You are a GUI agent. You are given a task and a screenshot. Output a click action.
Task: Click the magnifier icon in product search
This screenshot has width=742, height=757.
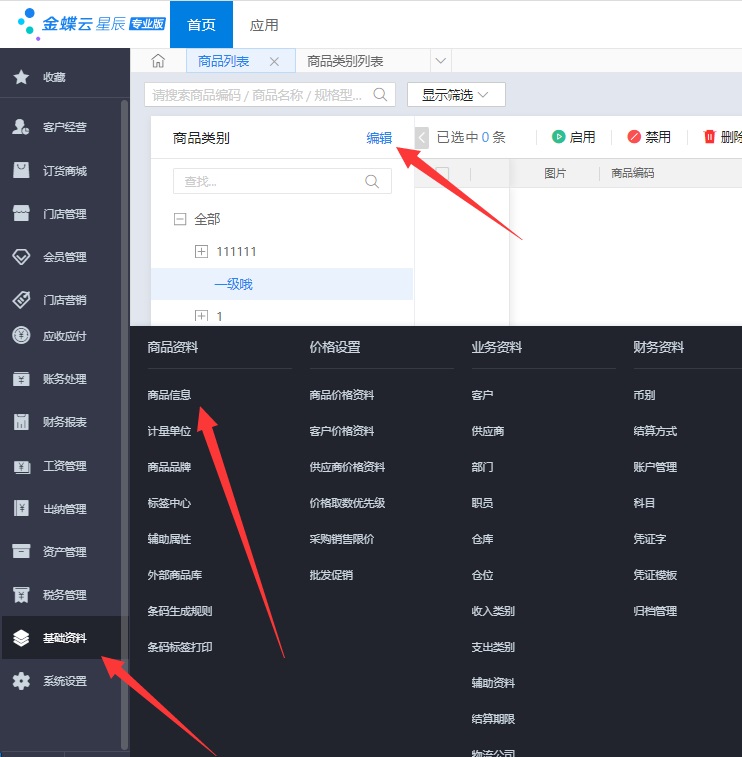[380, 95]
